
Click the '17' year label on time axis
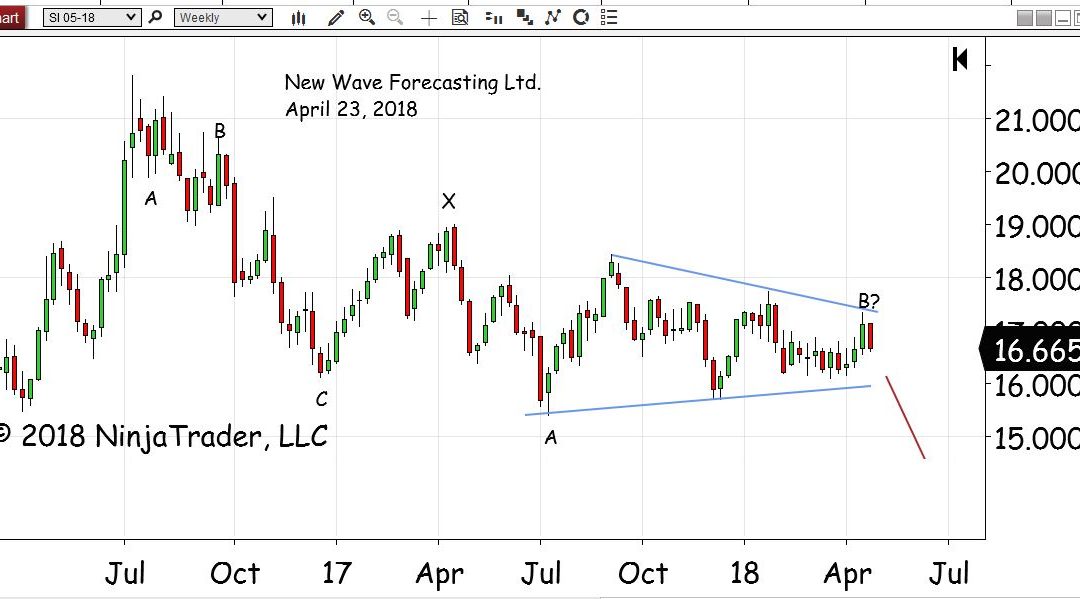pyautogui.click(x=336, y=573)
